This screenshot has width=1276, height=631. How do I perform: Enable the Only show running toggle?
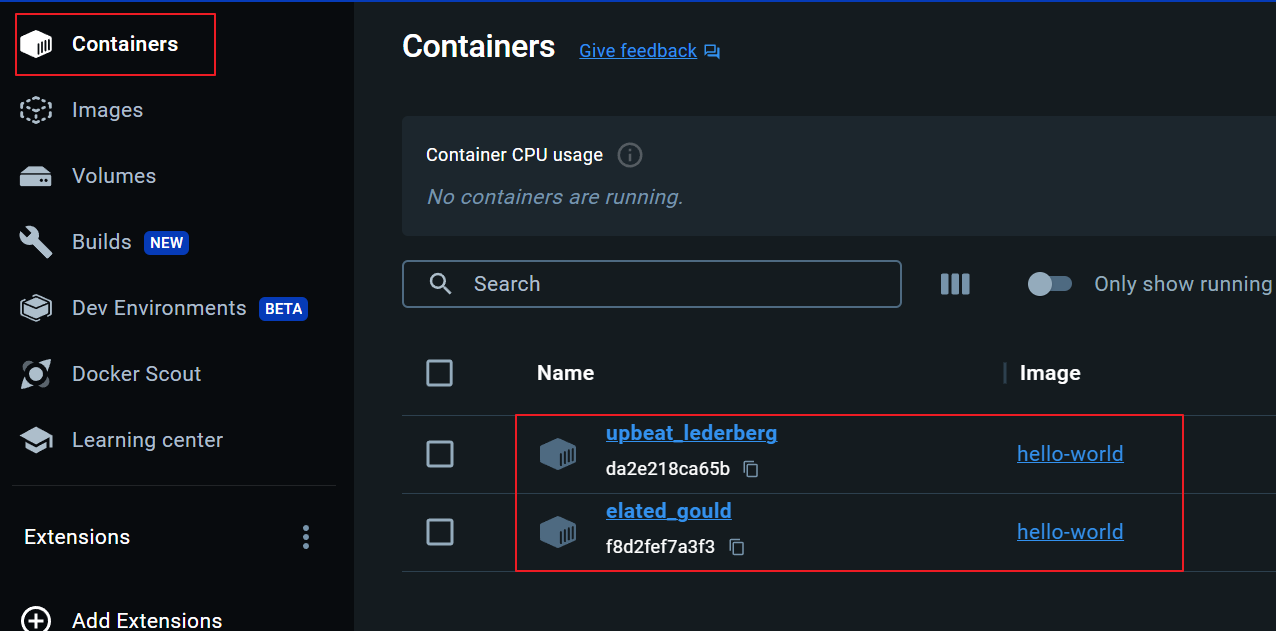[1050, 284]
